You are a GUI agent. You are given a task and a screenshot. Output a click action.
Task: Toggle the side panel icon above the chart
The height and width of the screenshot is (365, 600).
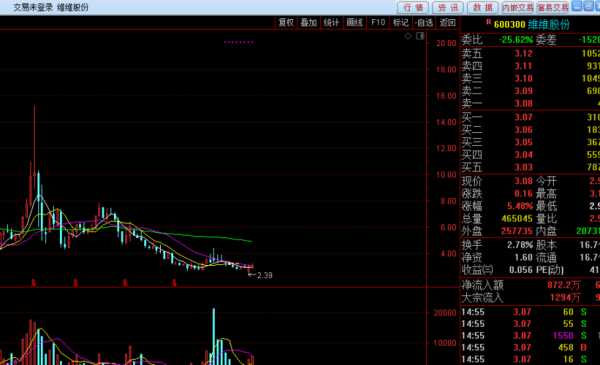point(420,36)
